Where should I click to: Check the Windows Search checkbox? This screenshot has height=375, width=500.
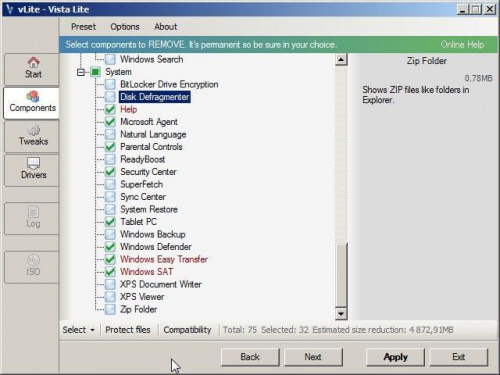[x=110, y=60]
